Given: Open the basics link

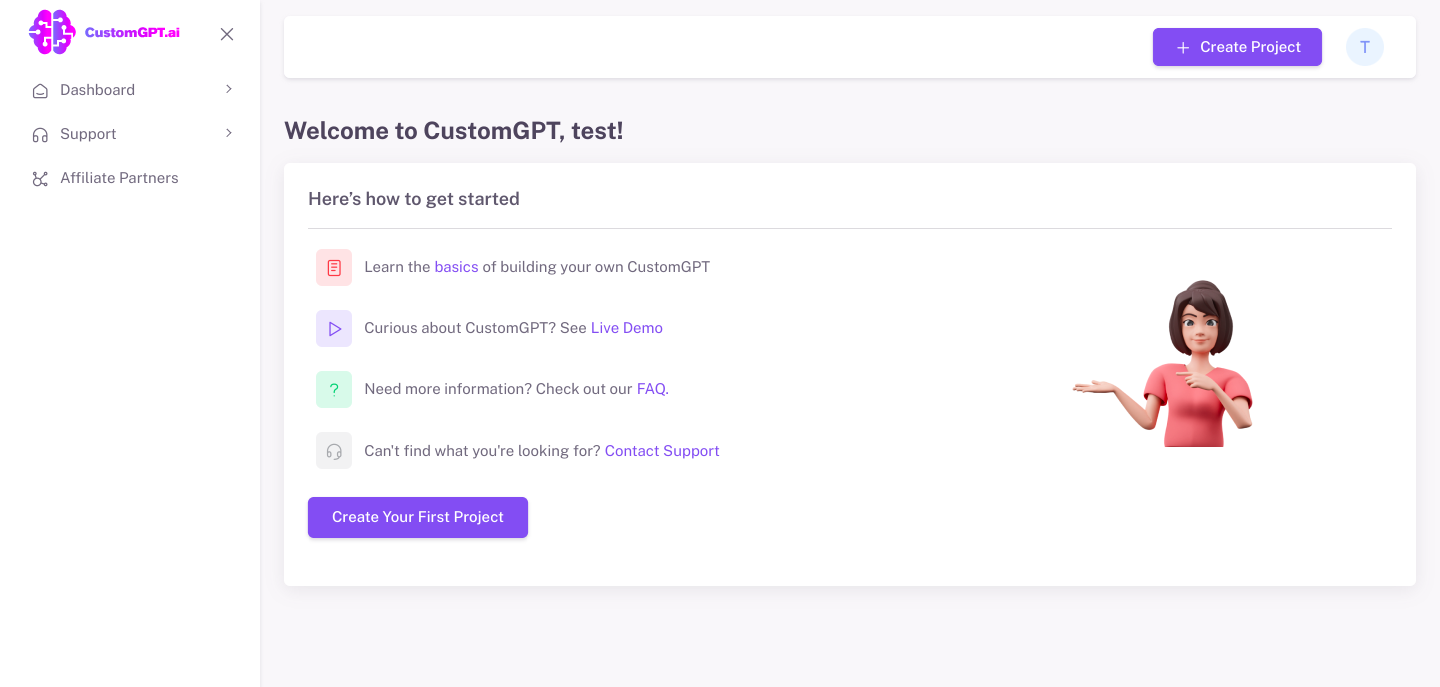Looking at the screenshot, I should point(456,267).
